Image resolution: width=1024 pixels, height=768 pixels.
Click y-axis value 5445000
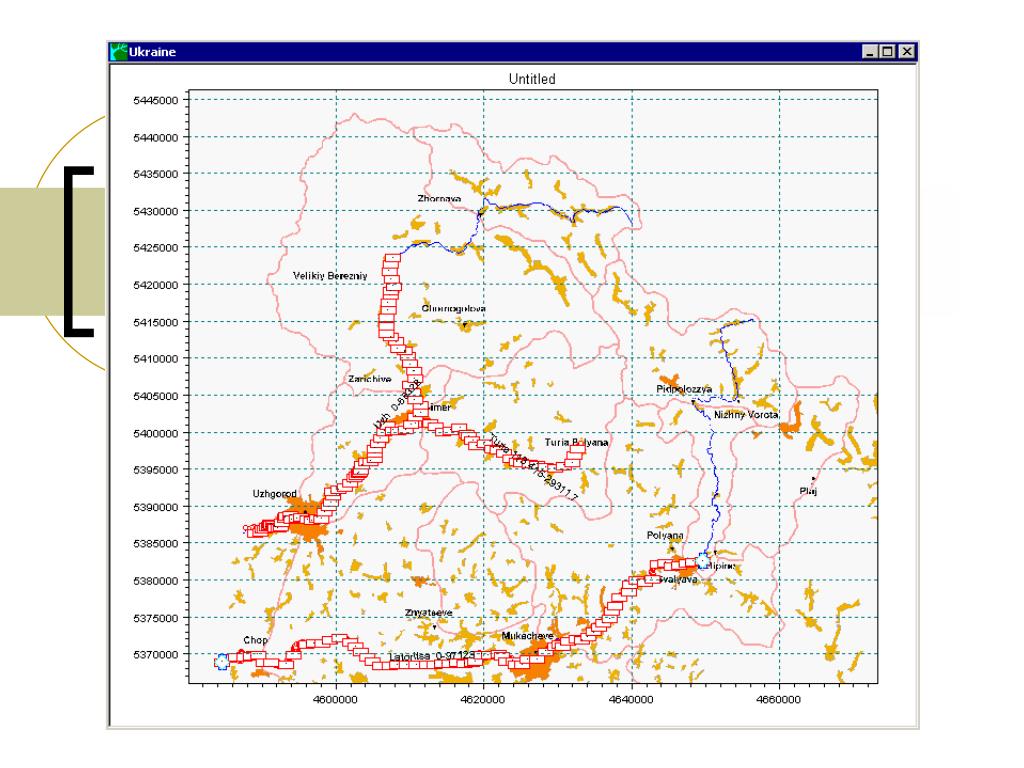pos(155,101)
